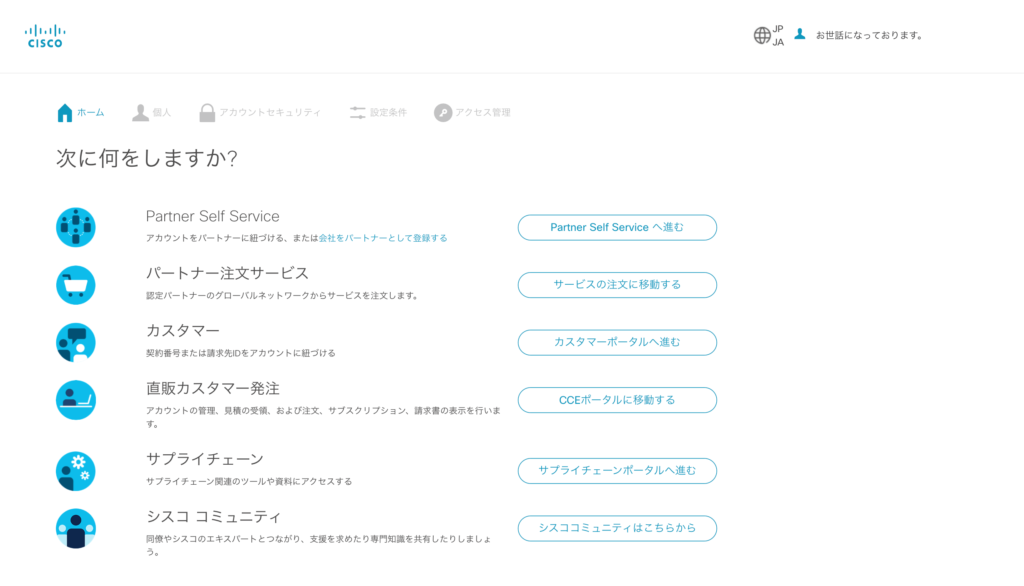Click the 認定パートナーのグローバルネットワーク description text
This screenshot has width=1024, height=586.
coord(282,295)
